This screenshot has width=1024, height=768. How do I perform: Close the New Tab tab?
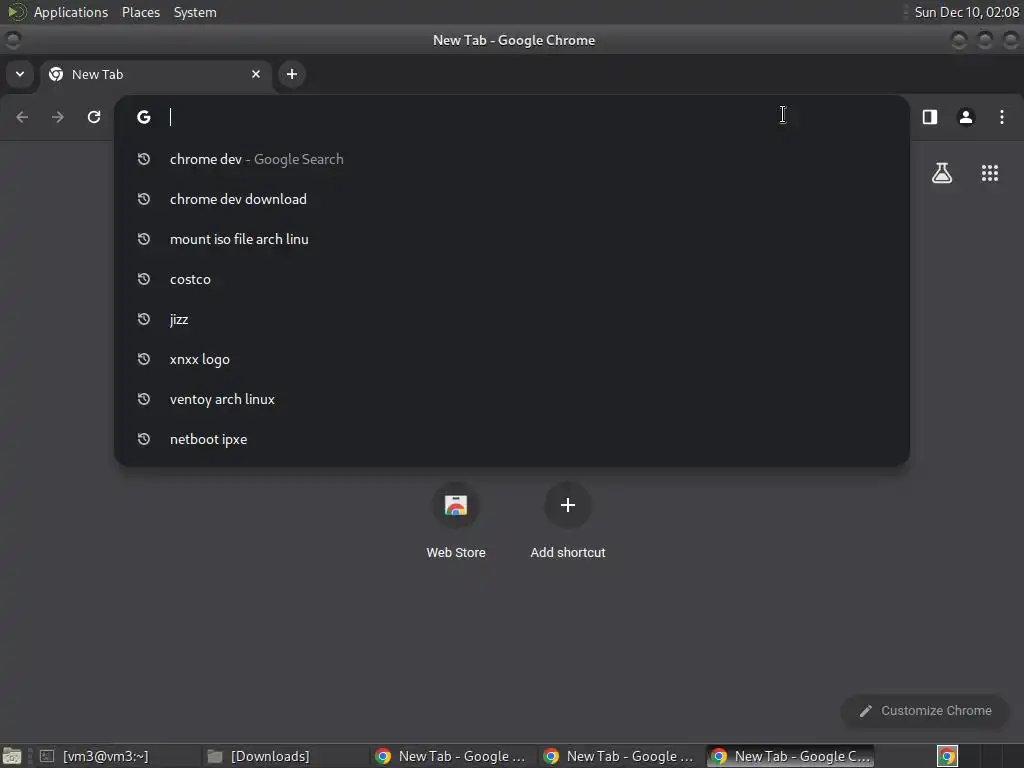pos(256,74)
